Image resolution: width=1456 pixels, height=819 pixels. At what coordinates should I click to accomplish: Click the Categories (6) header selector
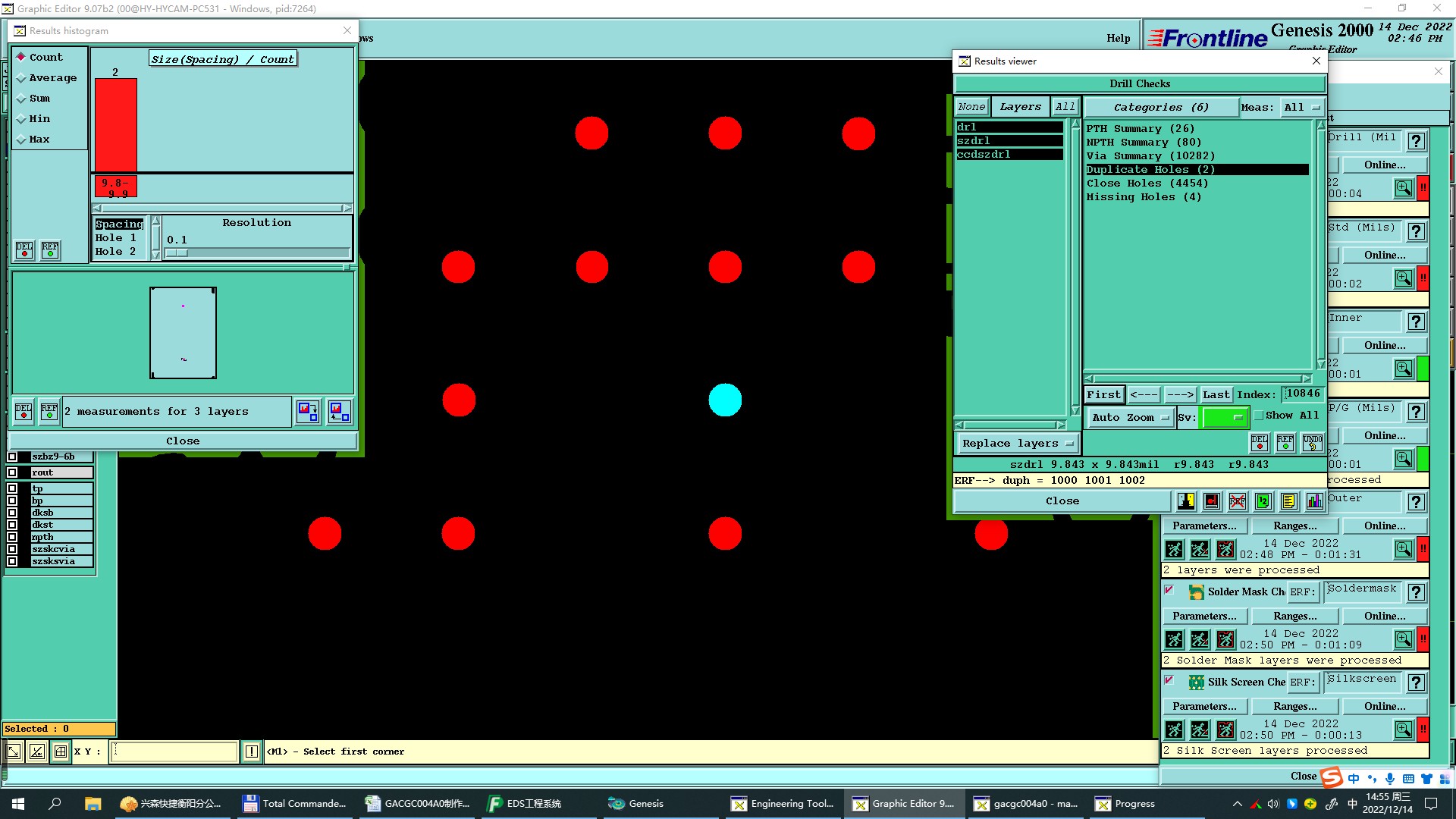(x=1161, y=108)
